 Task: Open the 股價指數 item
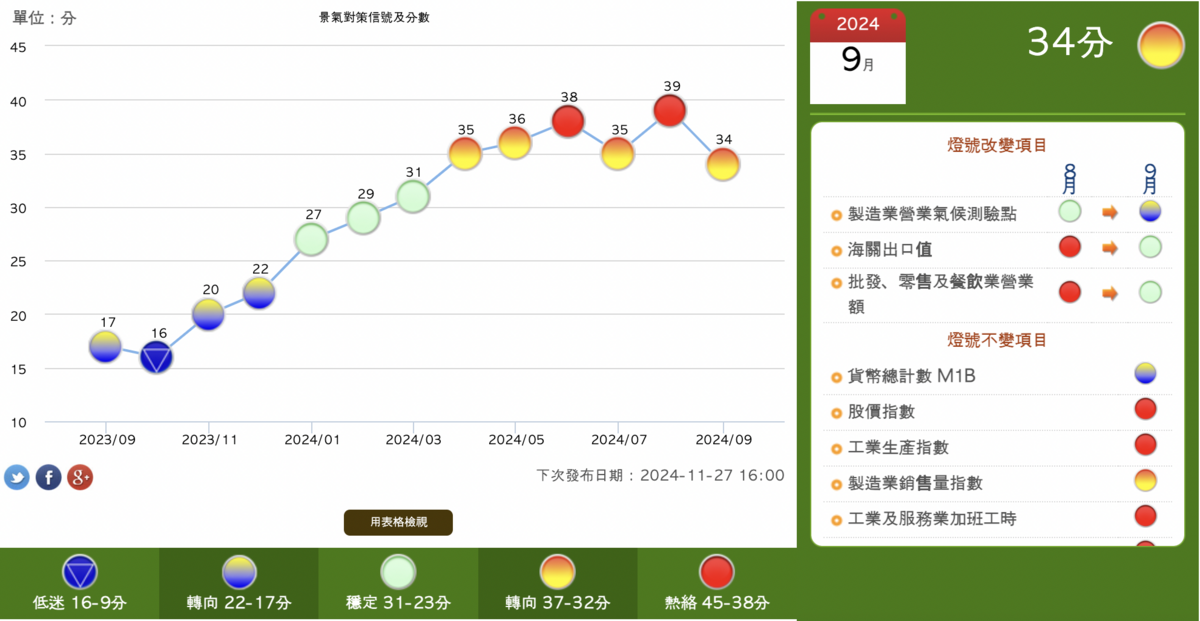pyautogui.click(x=881, y=412)
